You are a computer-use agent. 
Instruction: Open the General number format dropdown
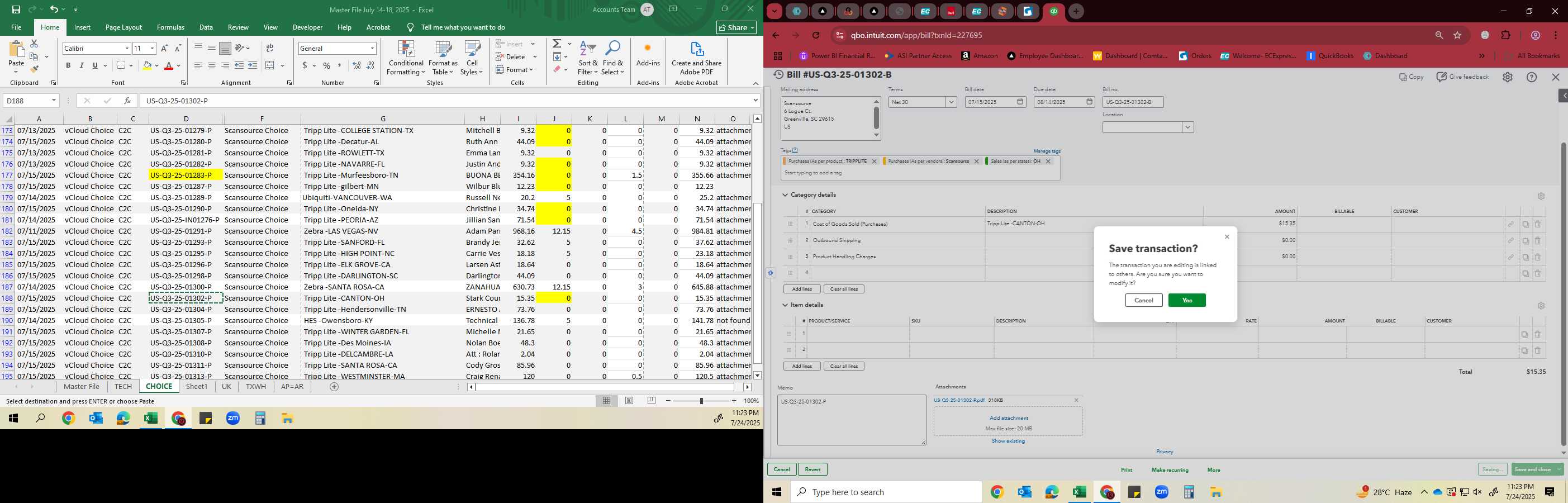coord(372,48)
